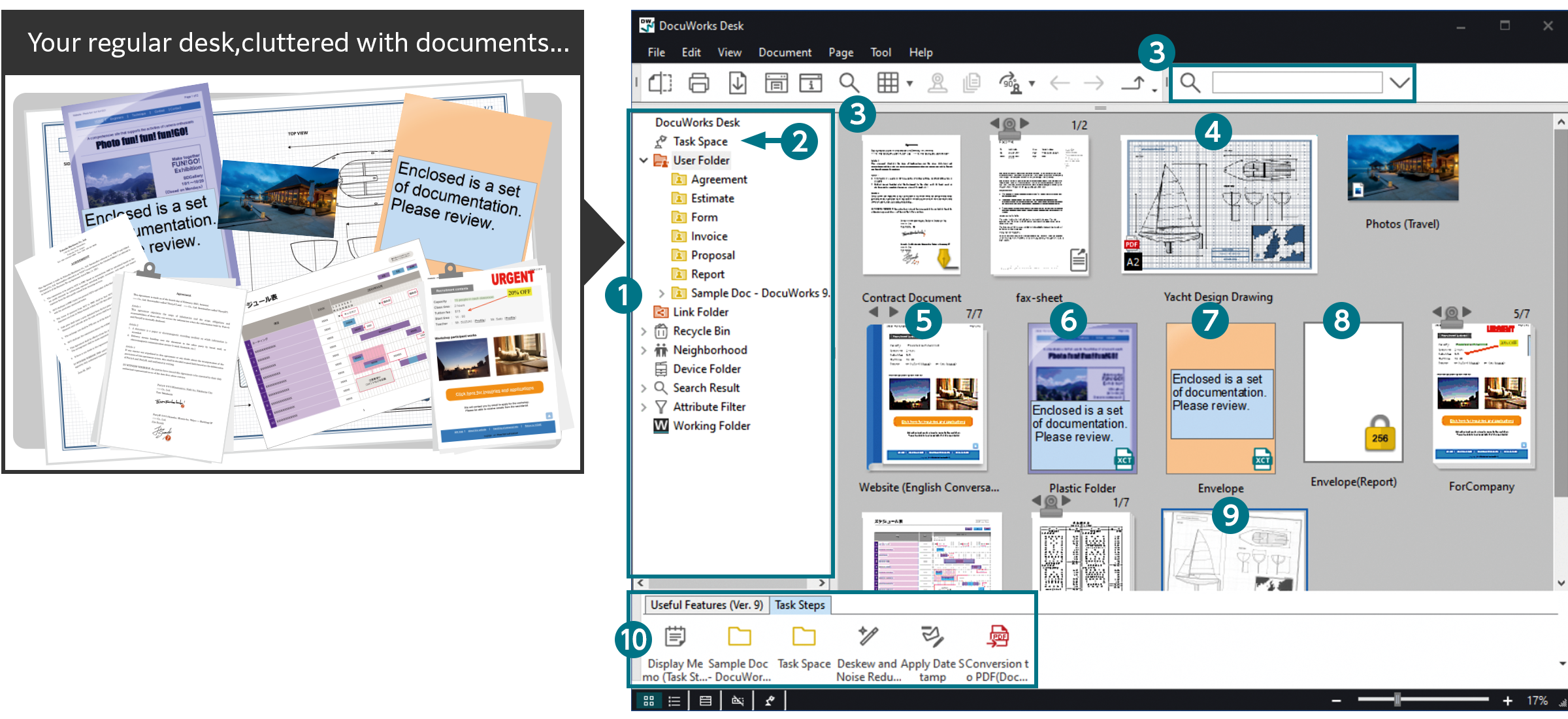Screen dimensions: 1568x719
Task: Toggle the Task Space lamp icon in status bar
Action: click(770, 700)
